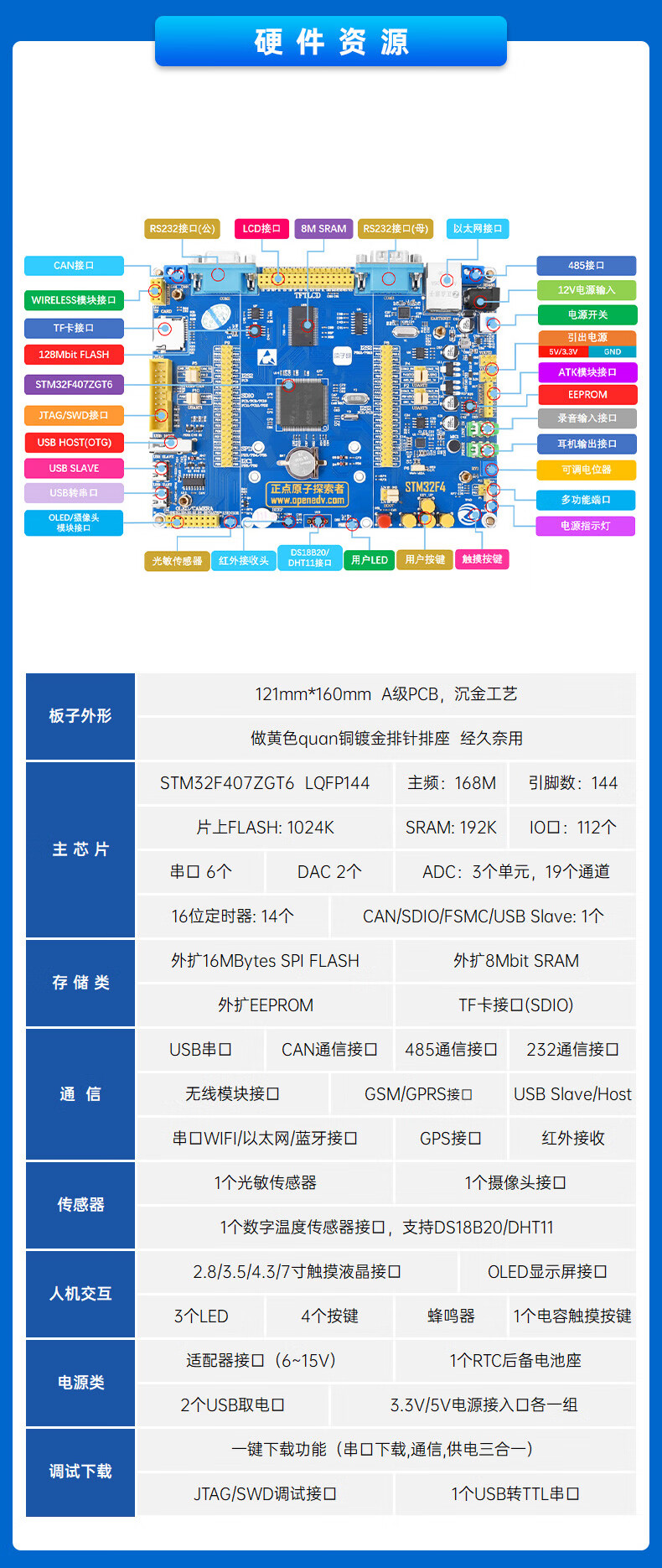Screen dimensions: 662x1568
Task: Select the SRAM: 192K cell
Action: (452, 828)
